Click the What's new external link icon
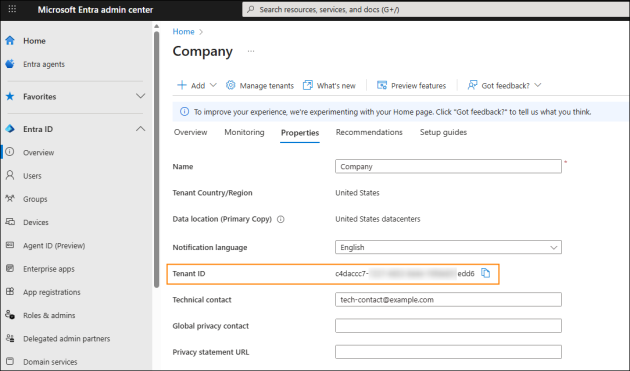The height and width of the screenshot is (371, 630). (x=307, y=85)
